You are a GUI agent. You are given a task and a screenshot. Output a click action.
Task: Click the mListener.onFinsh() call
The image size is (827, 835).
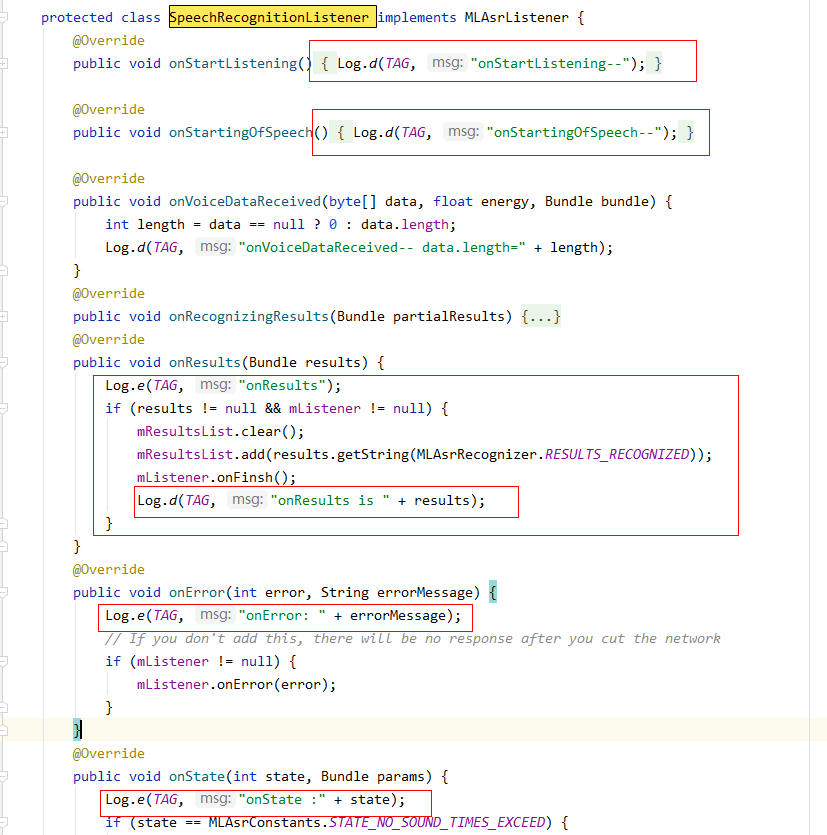coord(216,477)
